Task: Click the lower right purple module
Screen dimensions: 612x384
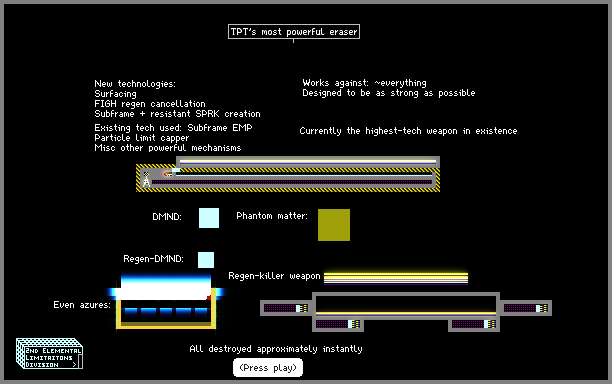Action: click(x=474, y=324)
